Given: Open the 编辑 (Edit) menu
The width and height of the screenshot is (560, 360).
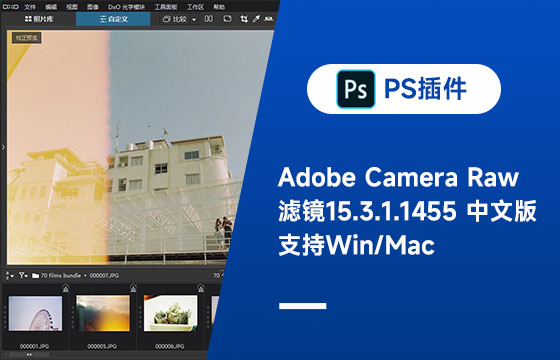Looking at the screenshot, I should click(x=51, y=7).
